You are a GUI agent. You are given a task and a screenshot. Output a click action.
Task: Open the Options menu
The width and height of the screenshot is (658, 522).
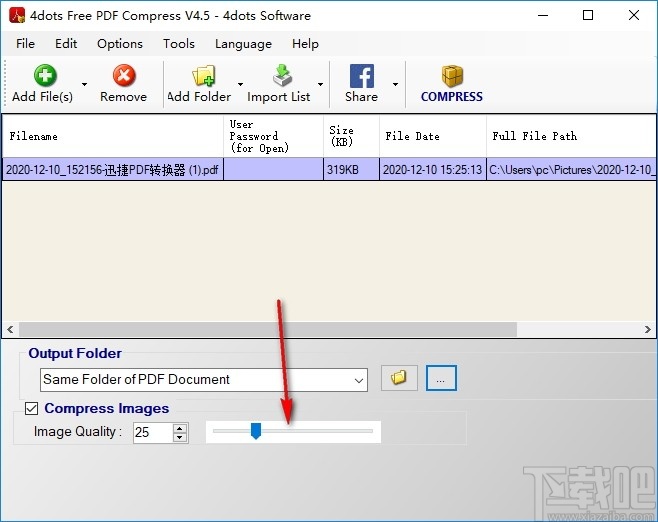click(120, 44)
